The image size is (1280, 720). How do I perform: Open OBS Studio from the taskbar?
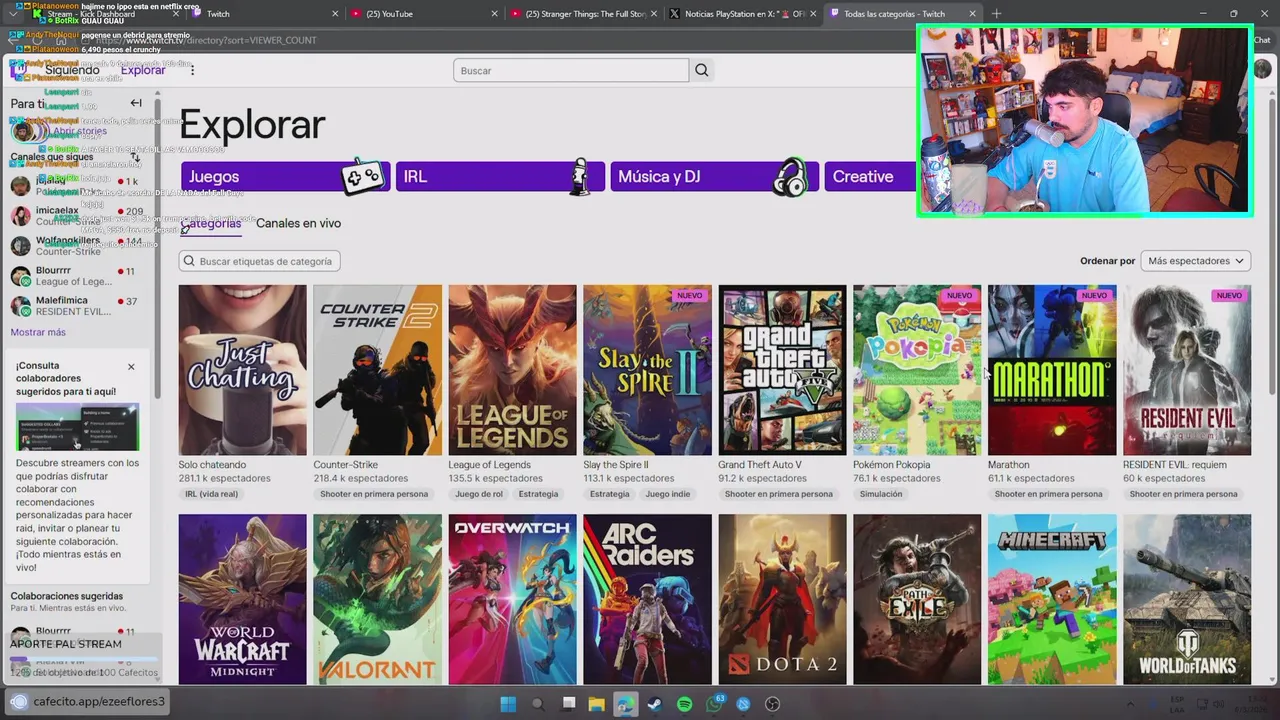[772, 704]
